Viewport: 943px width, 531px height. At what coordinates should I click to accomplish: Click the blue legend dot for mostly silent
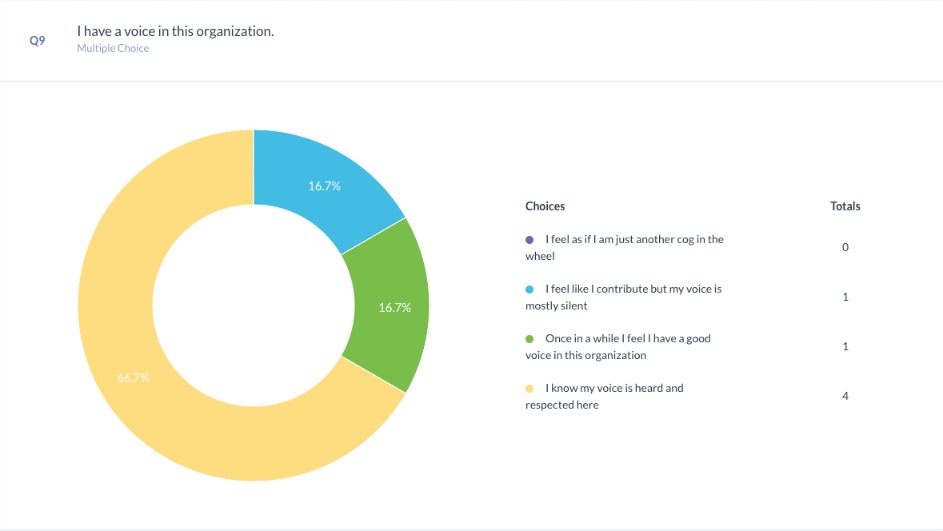tap(530, 289)
